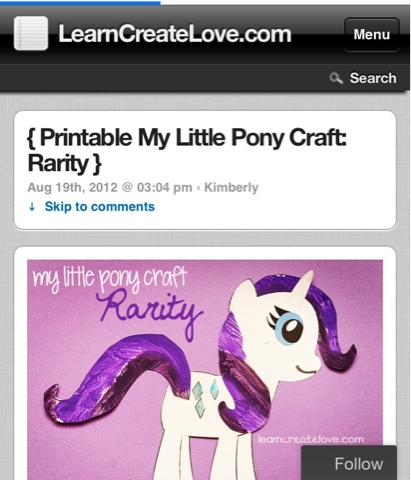Click the post date Aug 19th, 2012
411x480 pixels.
pos(72,187)
